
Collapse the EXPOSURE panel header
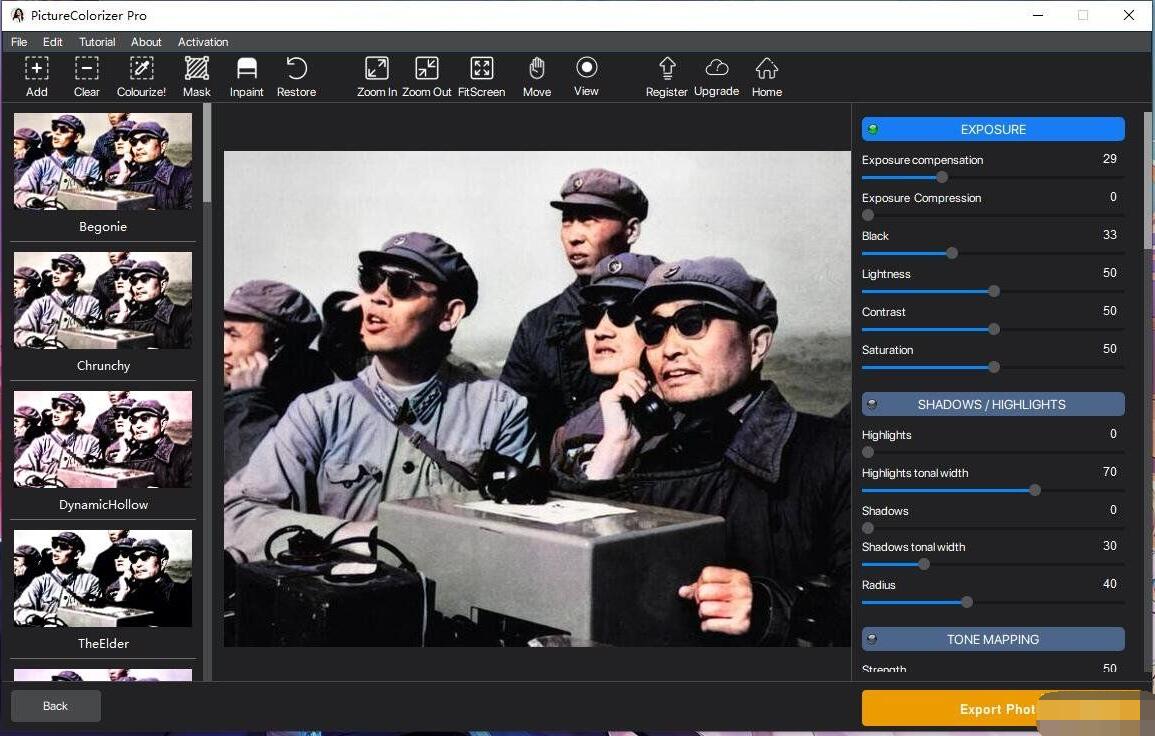point(993,129)
